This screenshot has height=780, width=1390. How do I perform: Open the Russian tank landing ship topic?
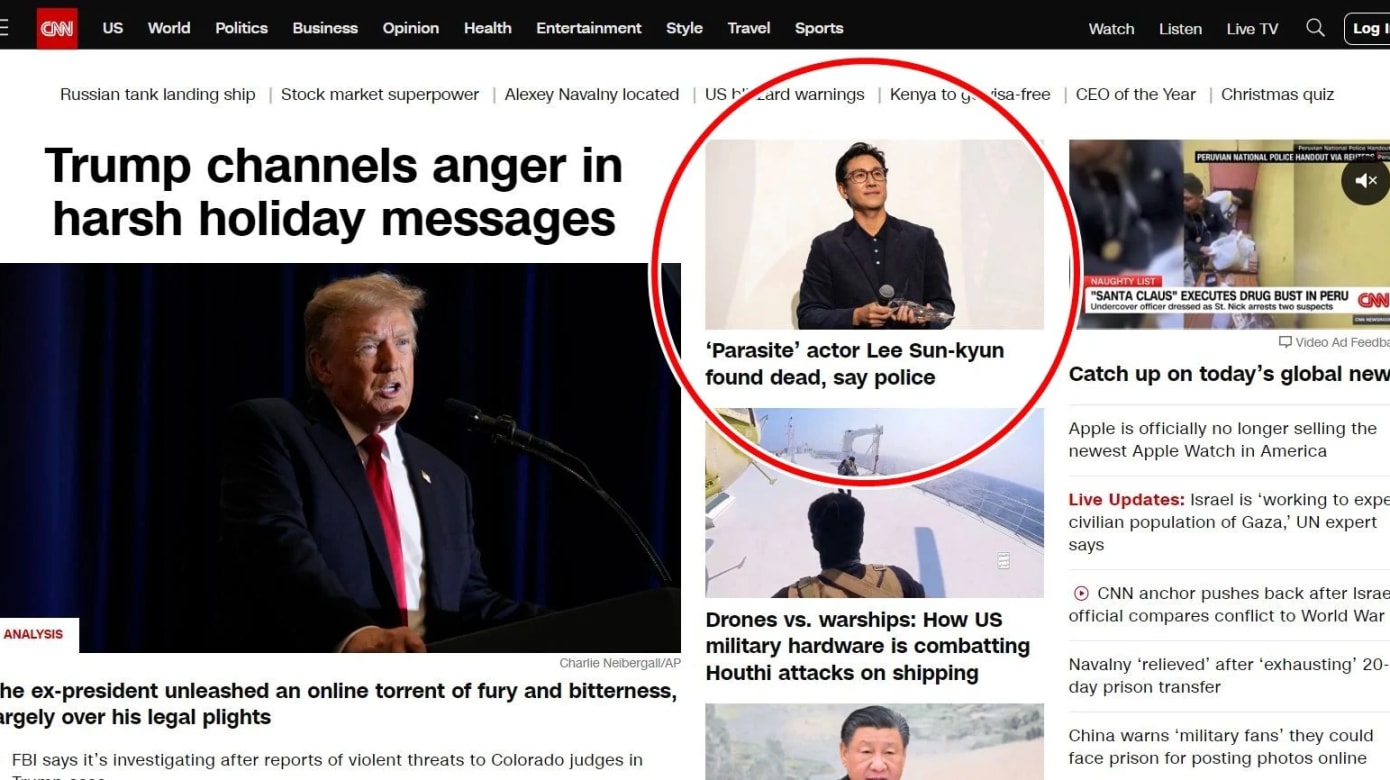click(x=157, y=94)
